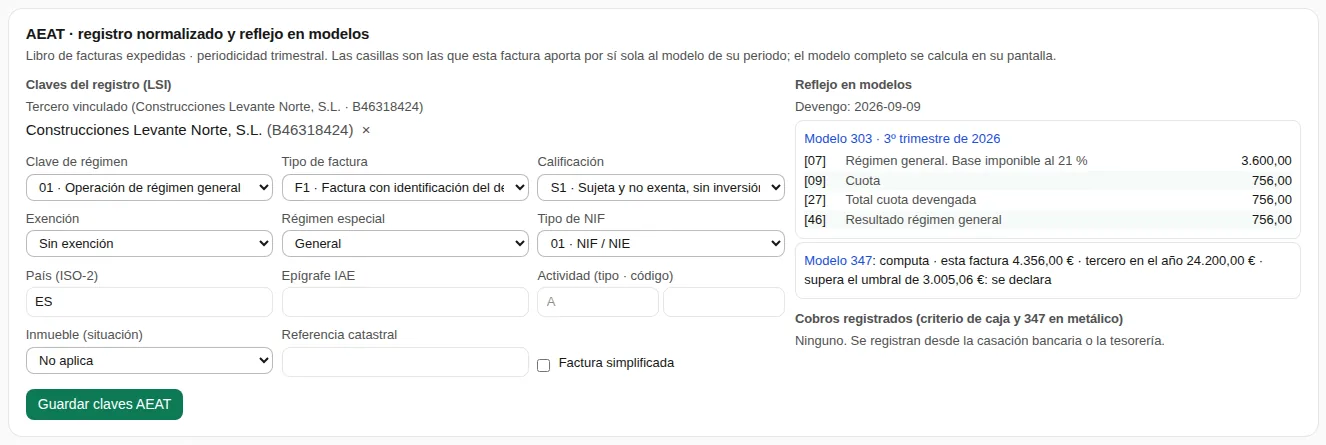This screenshot has height=445, width=1326.
Task: Focus the País (ISO-2) field
Action: [x=149, y=302]
